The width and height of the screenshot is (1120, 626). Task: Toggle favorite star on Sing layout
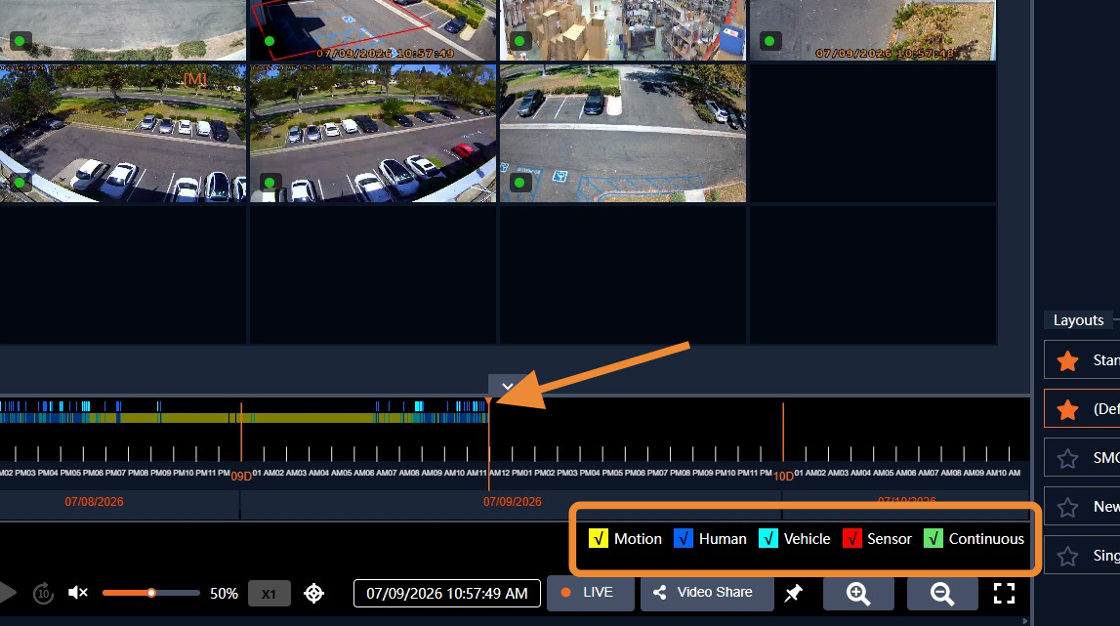(1067, 556)
